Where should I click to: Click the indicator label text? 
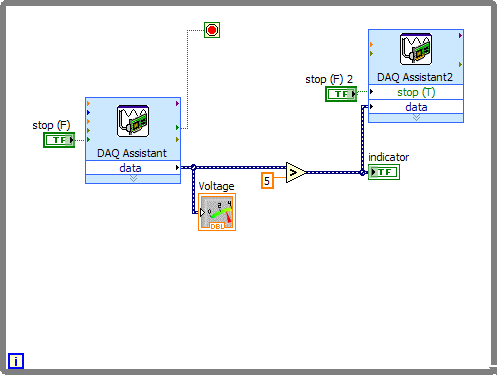point(388,157)
